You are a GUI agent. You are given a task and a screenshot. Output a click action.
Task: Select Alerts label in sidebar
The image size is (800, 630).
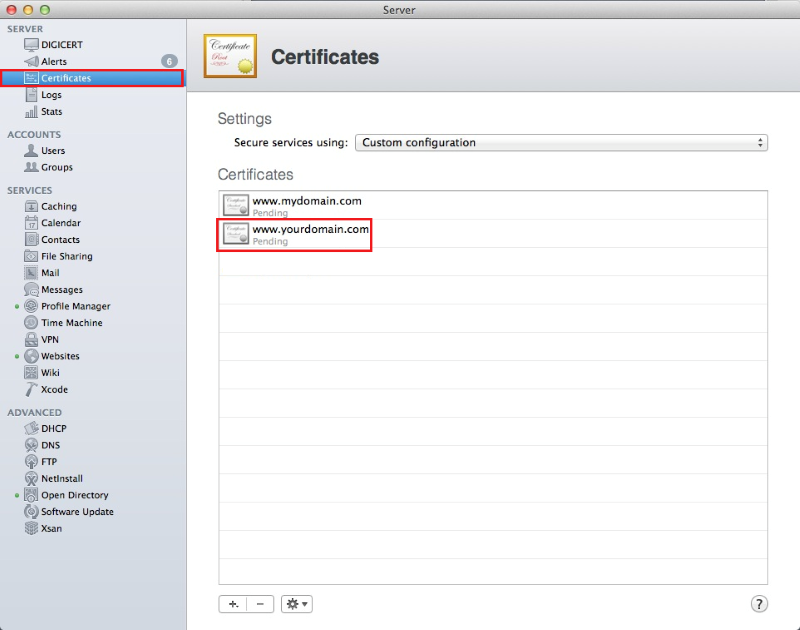54,61
